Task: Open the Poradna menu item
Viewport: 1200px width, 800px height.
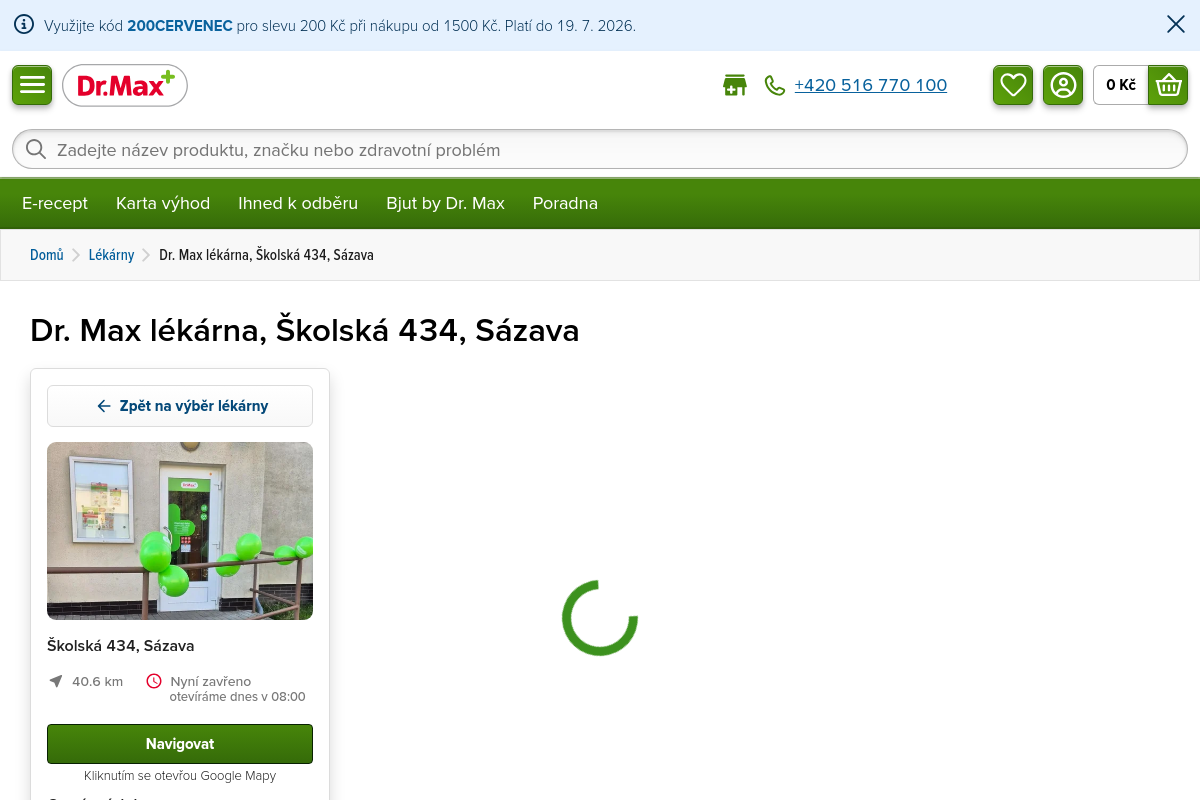Action: click(565, 203)
